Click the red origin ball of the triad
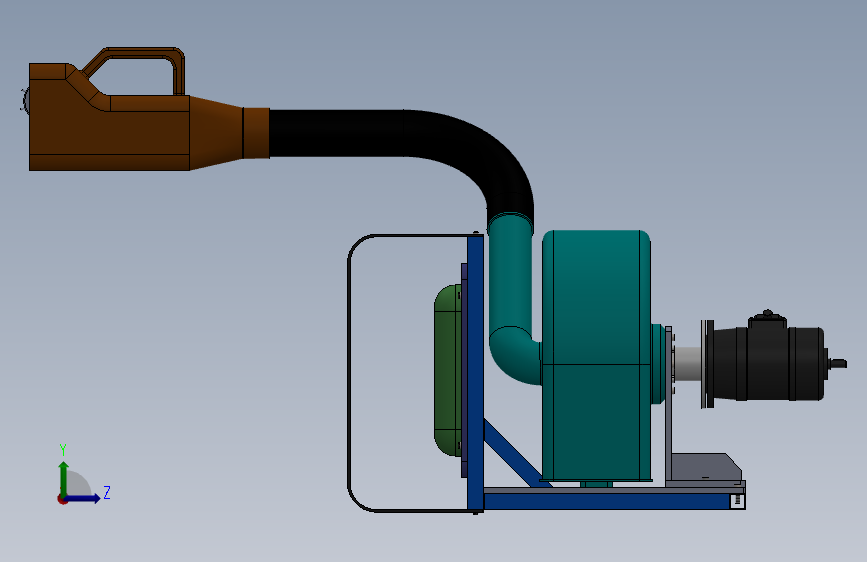The image size is (867, 562). 62,499
